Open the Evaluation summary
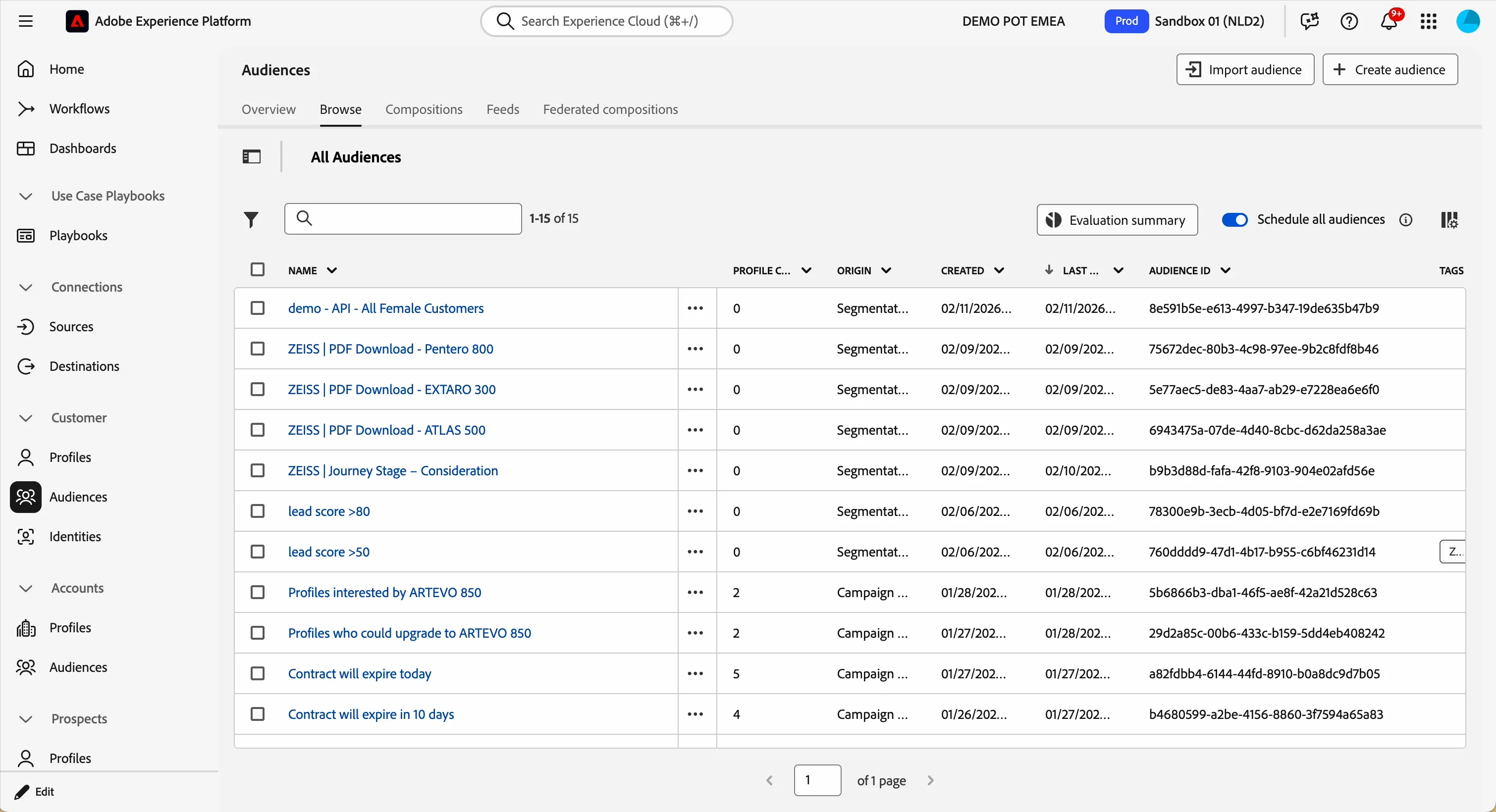1496x812 pixels. [1117, 220]
